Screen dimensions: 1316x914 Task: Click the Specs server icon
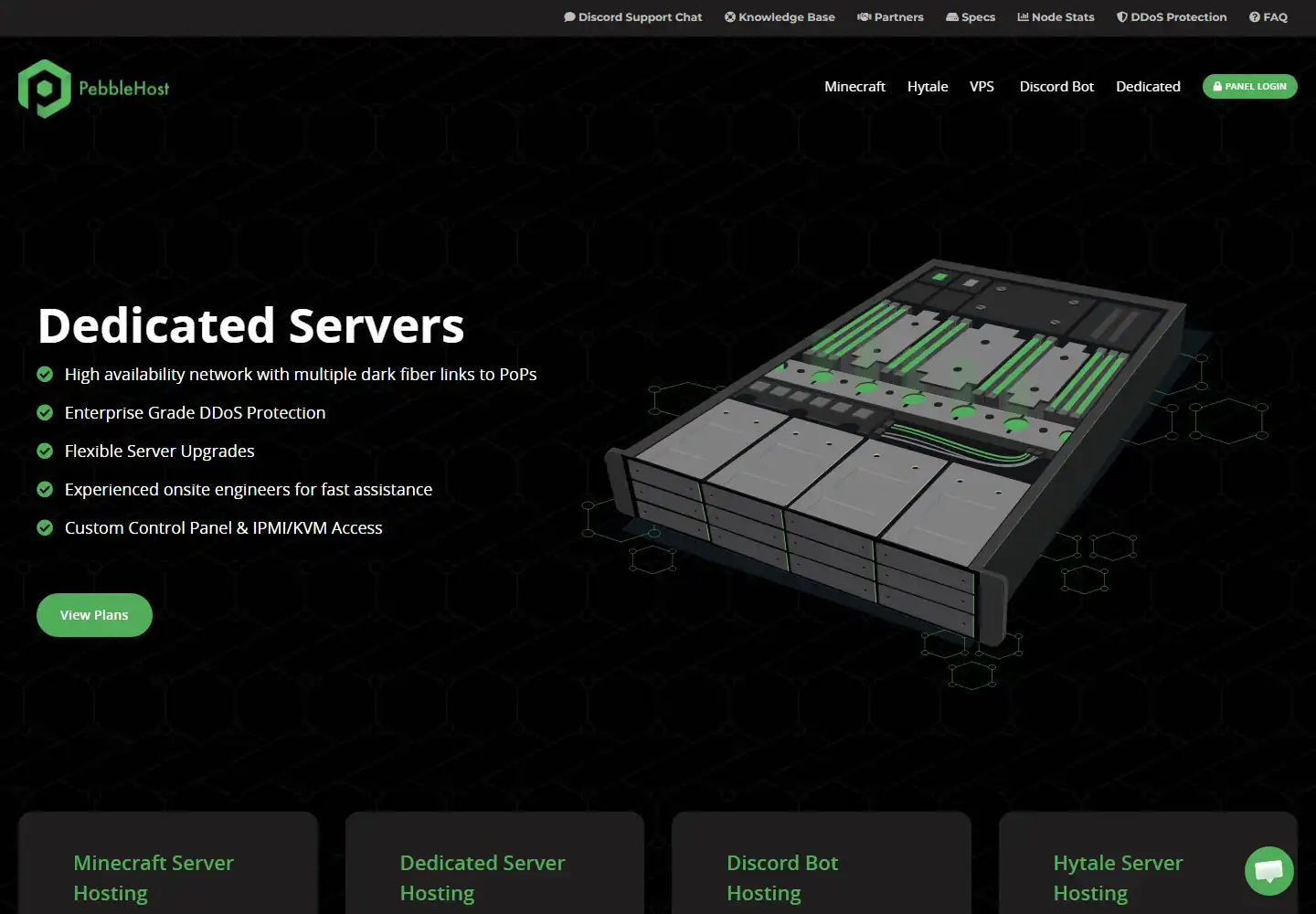[x=952, y=17]
